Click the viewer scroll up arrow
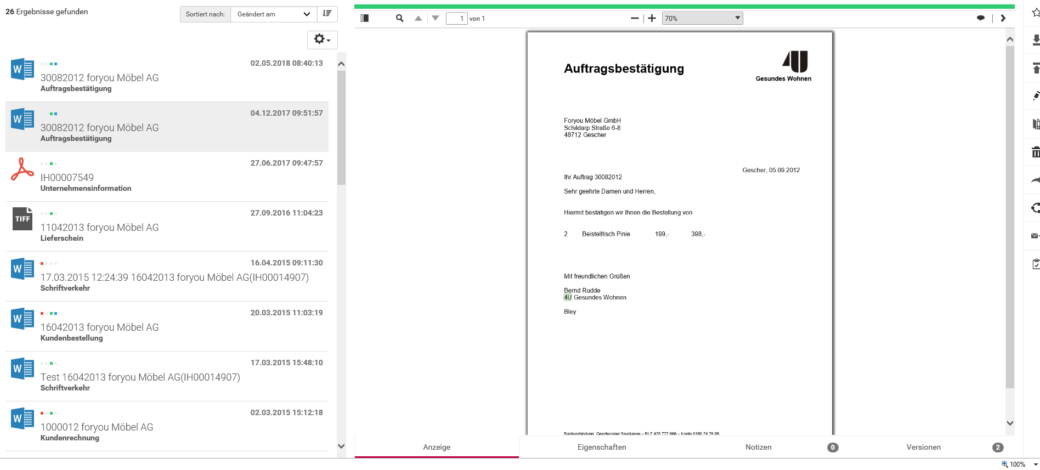1040x470 pixels. coord(1010,40)
